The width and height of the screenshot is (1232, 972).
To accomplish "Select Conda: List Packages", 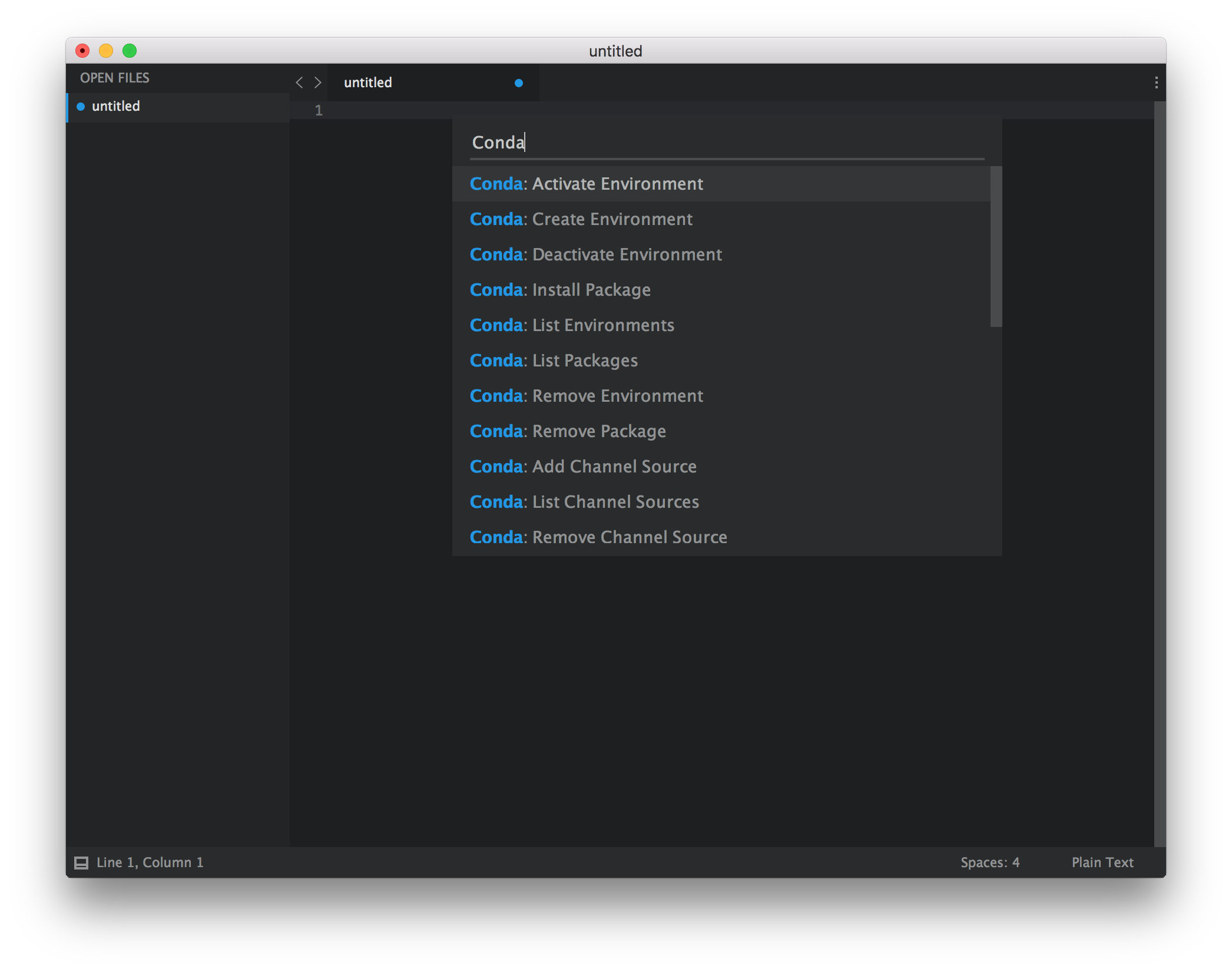I will [554, 360].
